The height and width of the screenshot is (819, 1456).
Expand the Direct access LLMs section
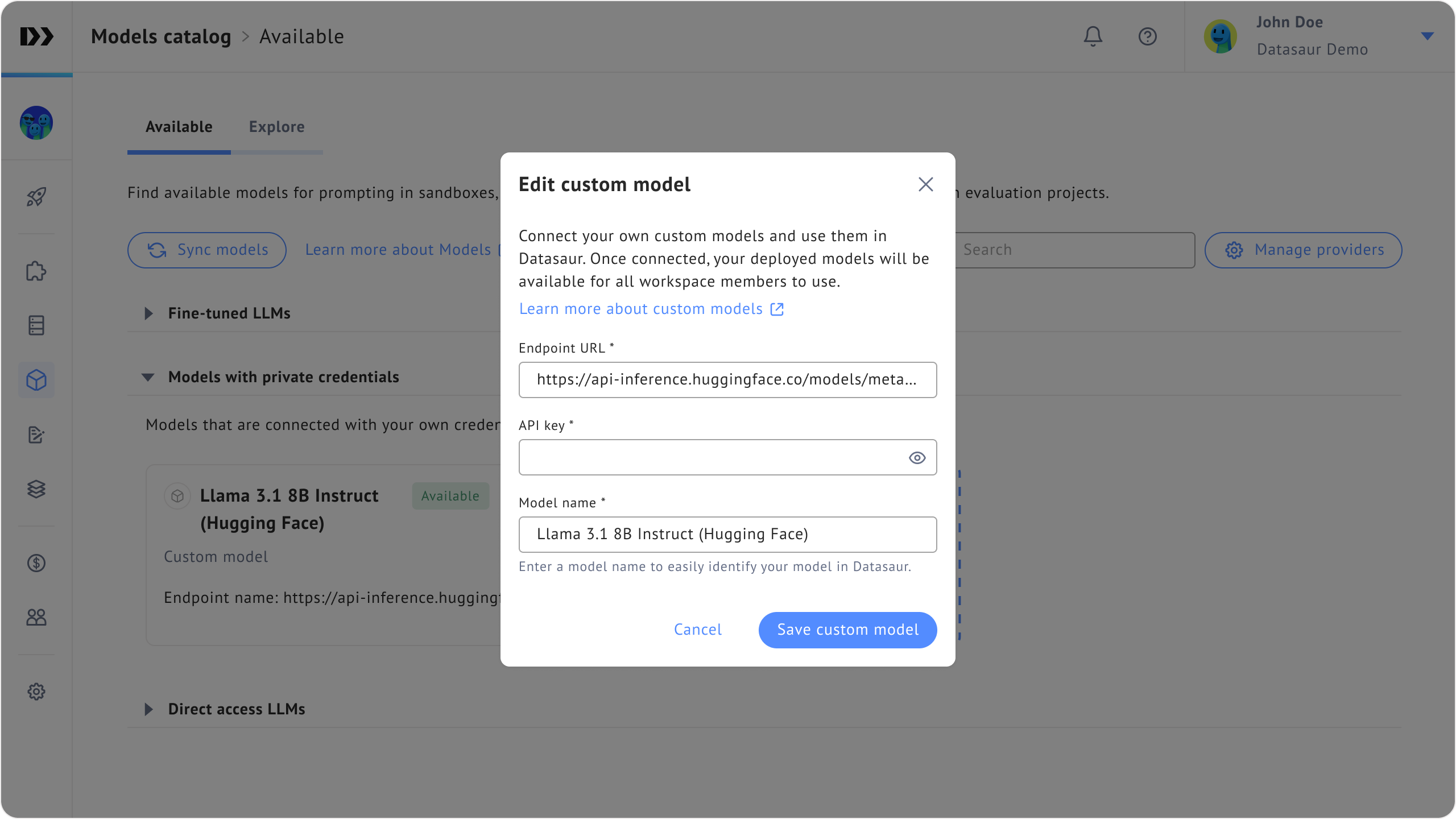pos(149,709)
